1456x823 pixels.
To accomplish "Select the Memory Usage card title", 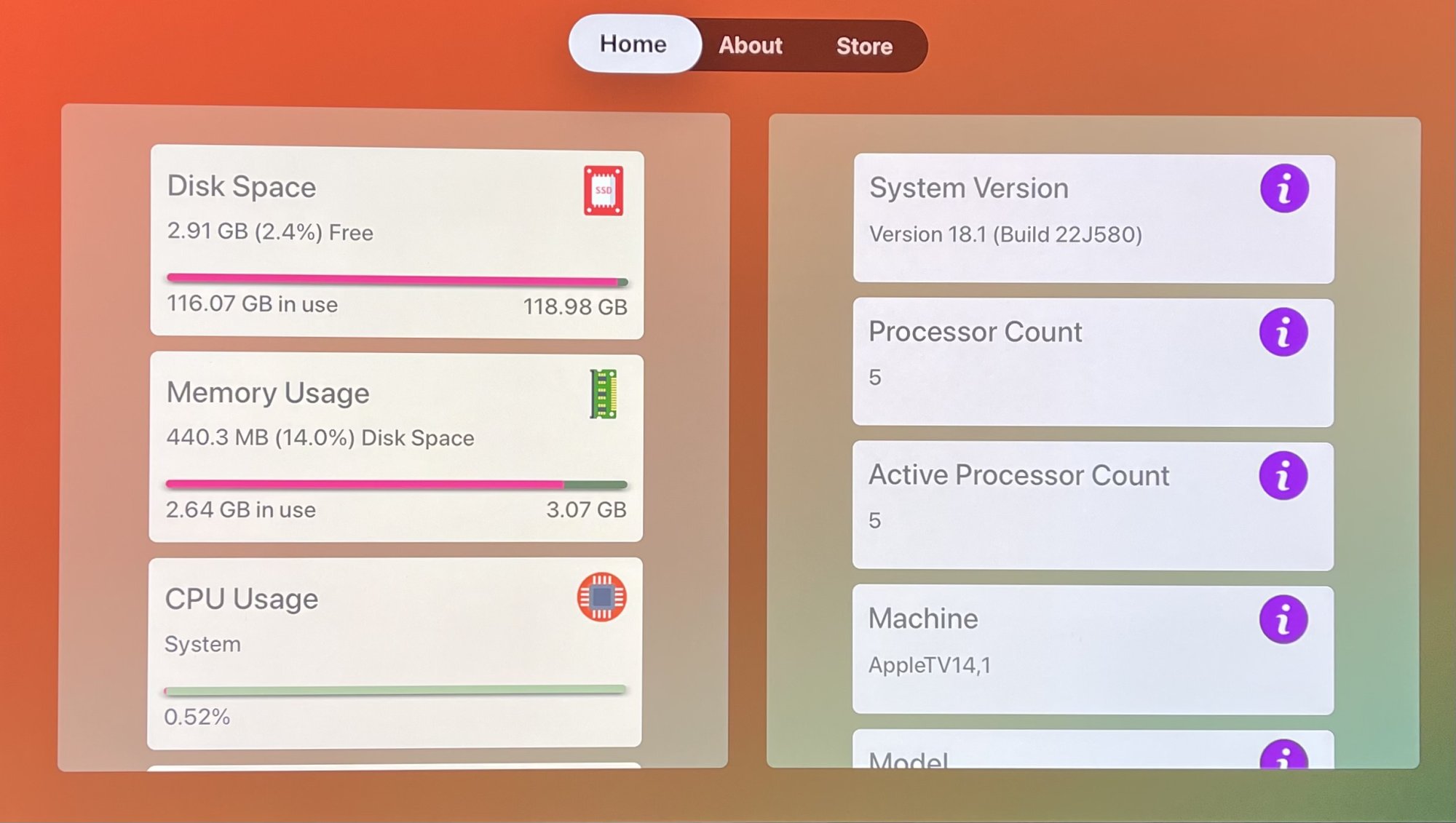I will (268, 393).
